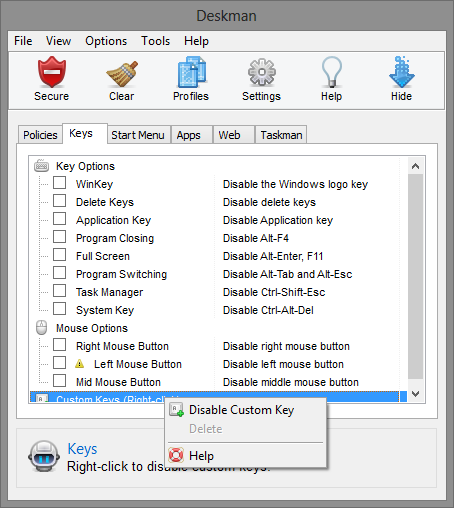Click the scroll up arrow in list
Image resolution: width=454 pixels, height=508 pixels.
(415, 166)
